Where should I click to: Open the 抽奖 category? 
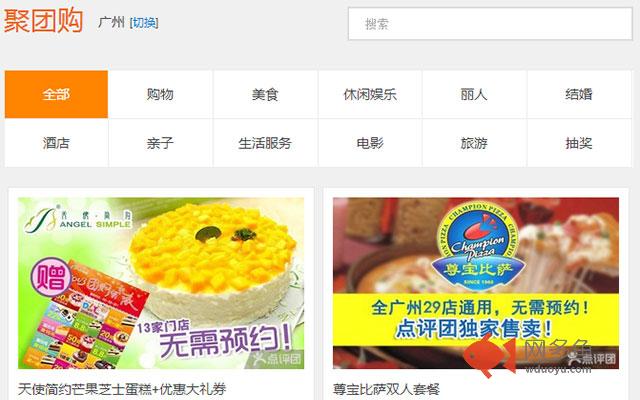tap(579, 143)
